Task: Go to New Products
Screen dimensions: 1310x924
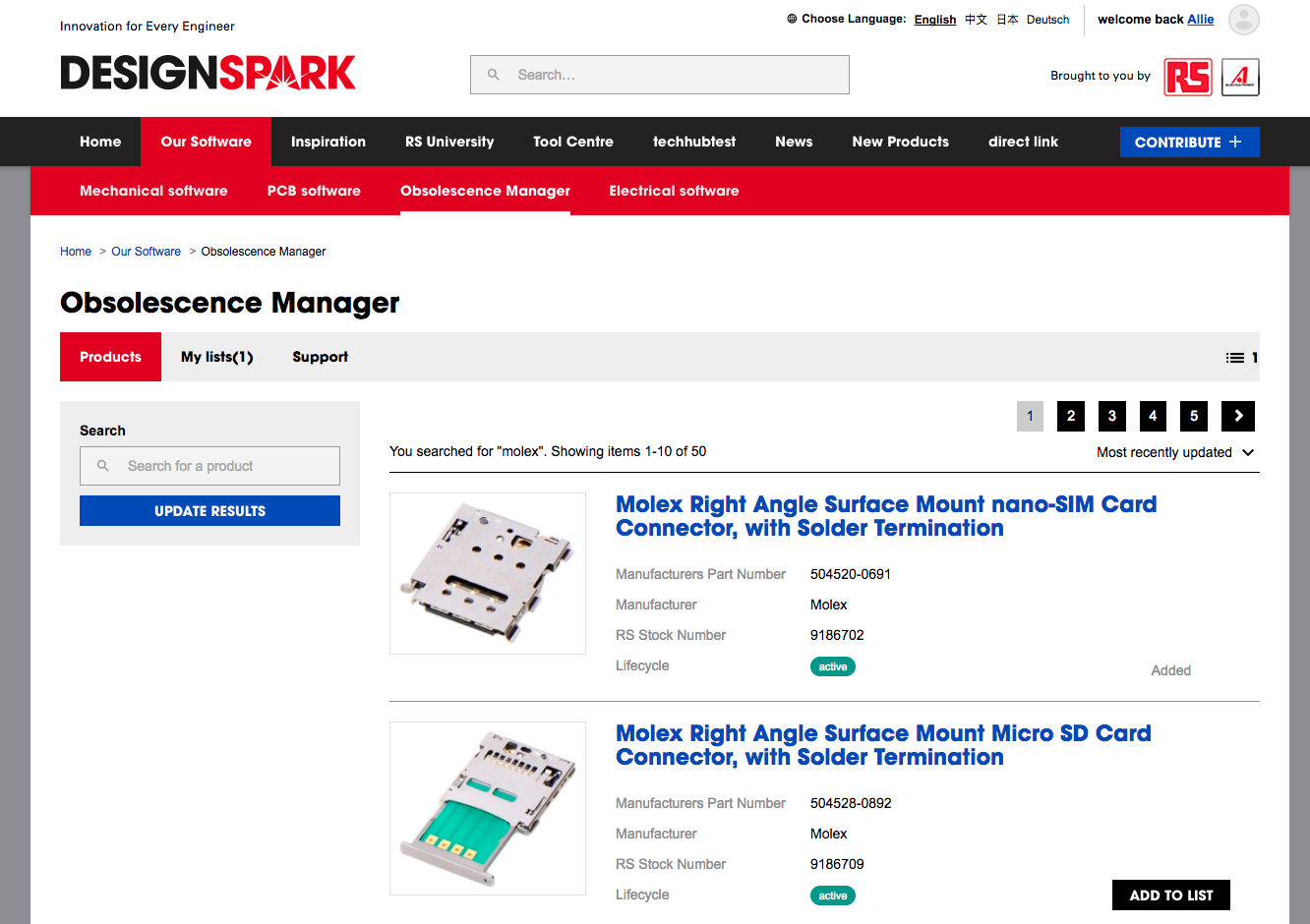Action: 901,142
